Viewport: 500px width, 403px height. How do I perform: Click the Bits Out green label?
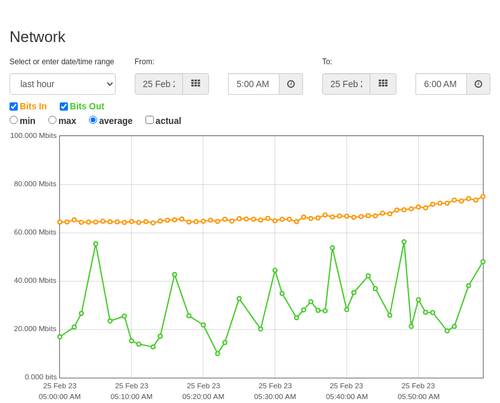pyautogui.click(x=87, y=106)
